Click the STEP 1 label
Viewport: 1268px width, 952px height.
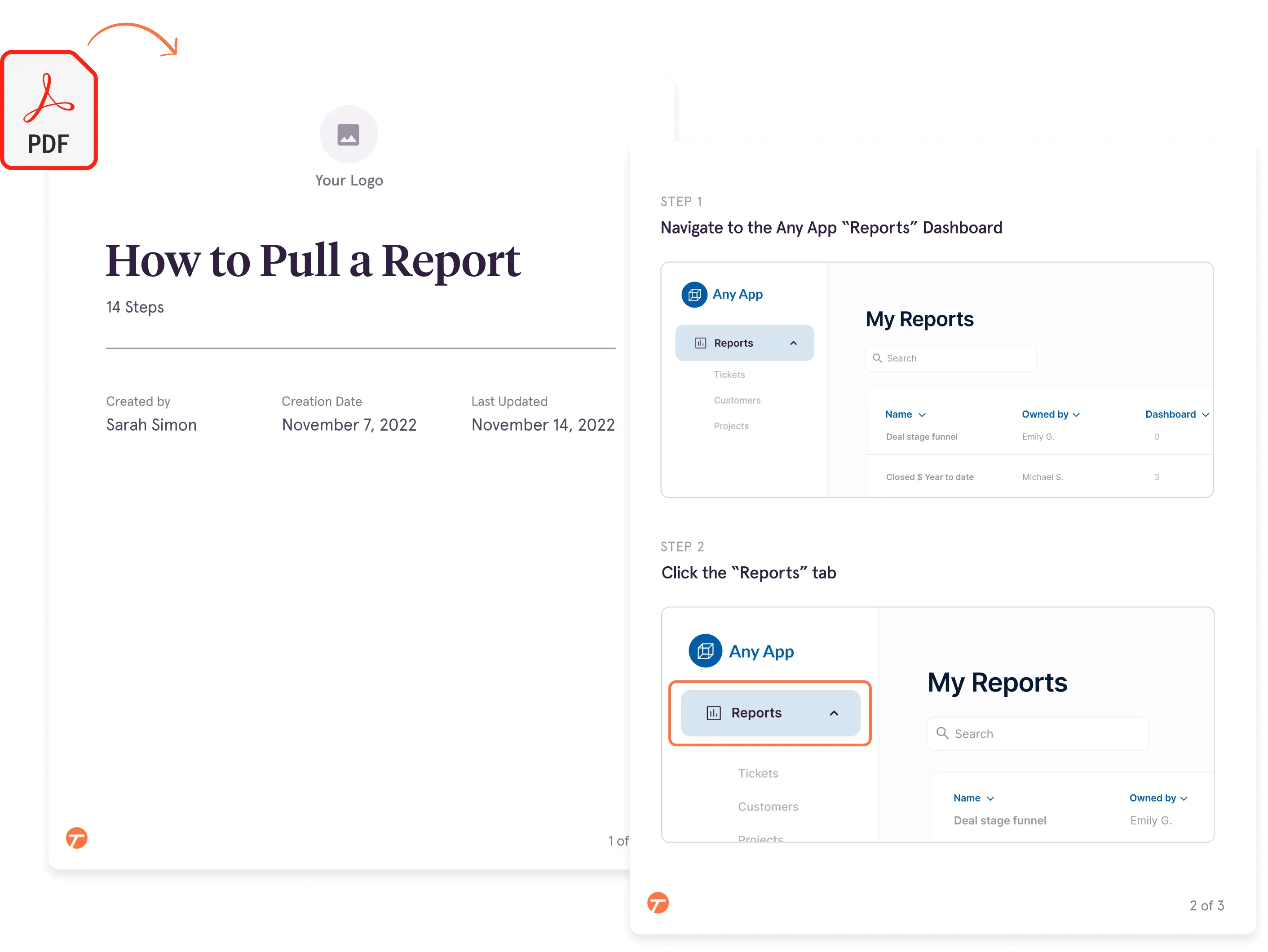coord(681,202)
